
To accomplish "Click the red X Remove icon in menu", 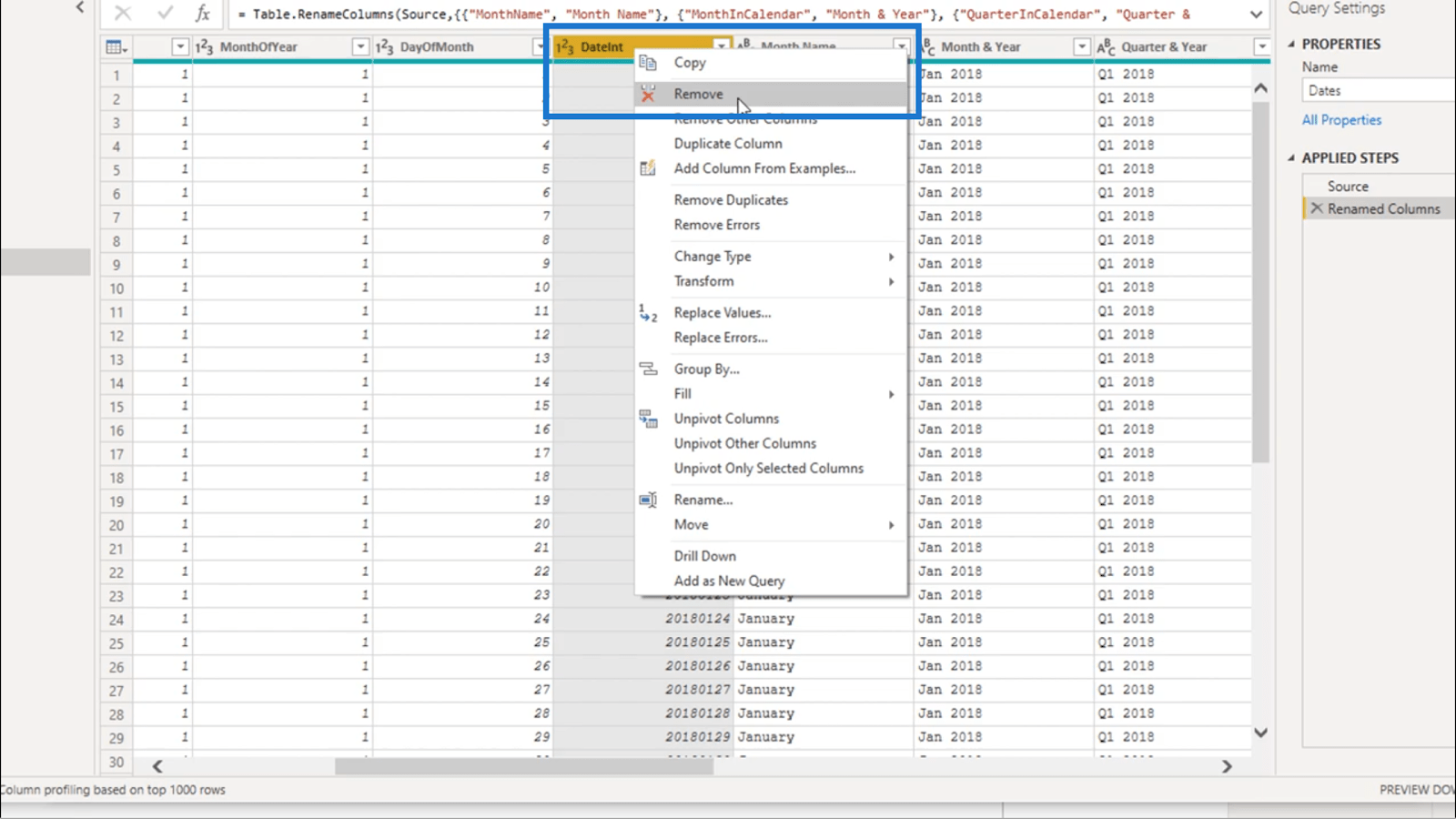I will point(648,94).
